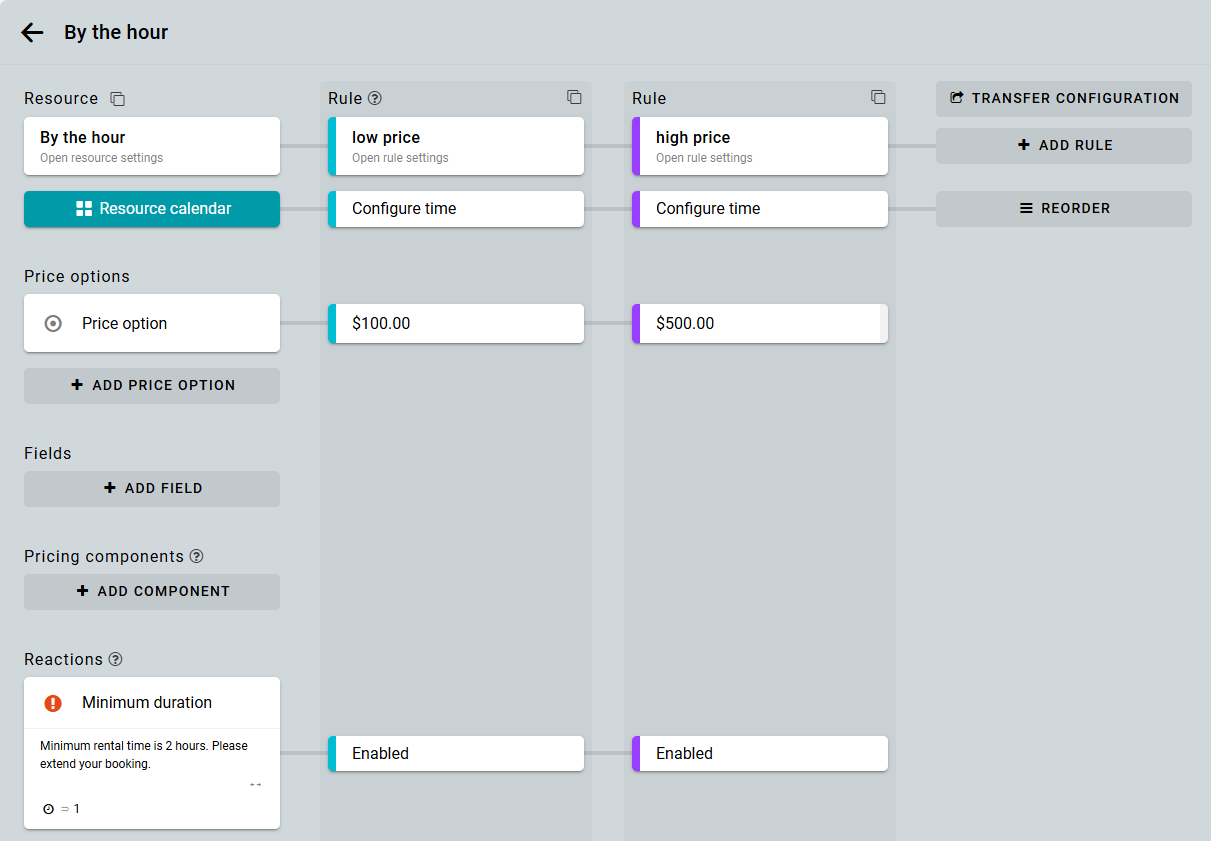This screenshot has height=841, width=1211.
Task: Open Configure time for high price rule
Action: point(762,209)
